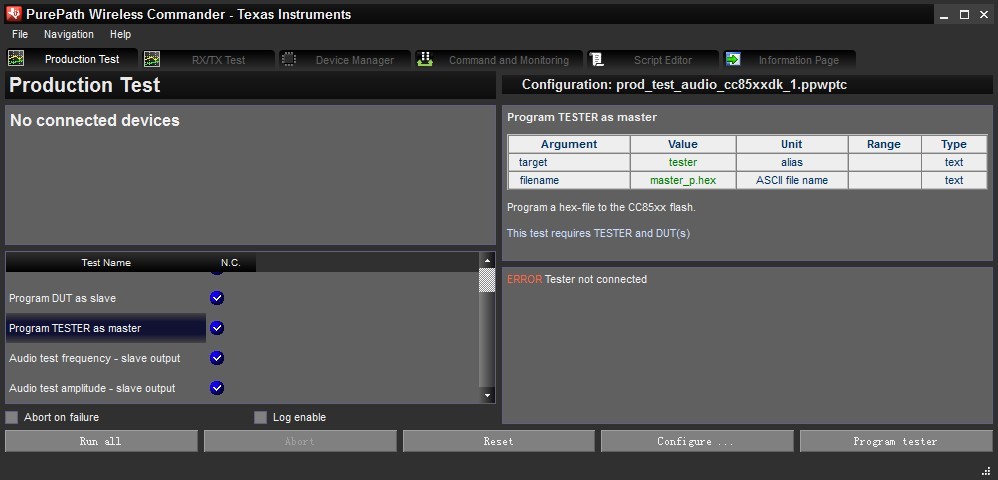This screenshot has height=480, width=998.
Task: Click the ASCII file name unit cell
Action: (x=792, y=180)
